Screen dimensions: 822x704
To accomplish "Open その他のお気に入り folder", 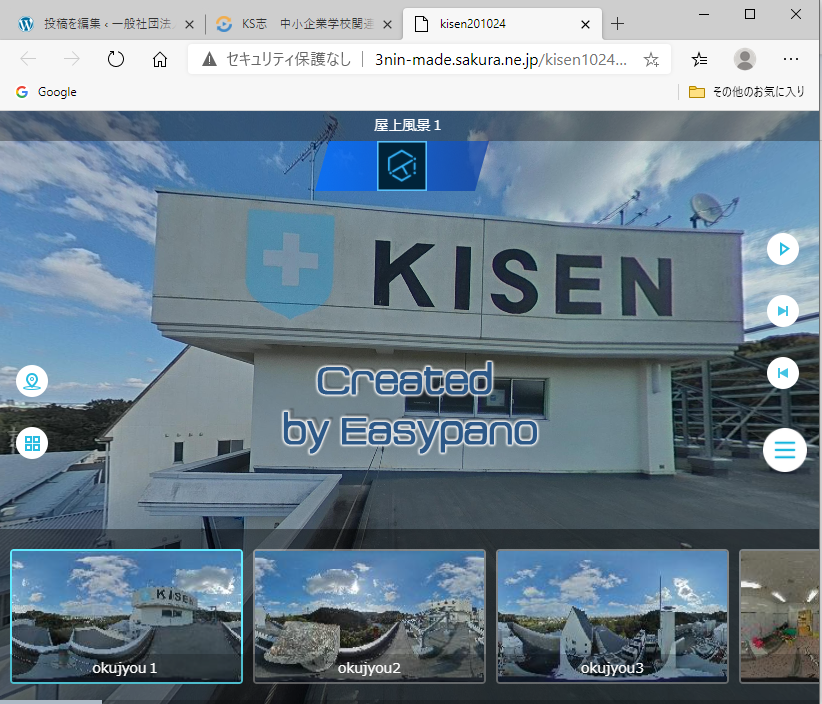I will tap(747, 92).
